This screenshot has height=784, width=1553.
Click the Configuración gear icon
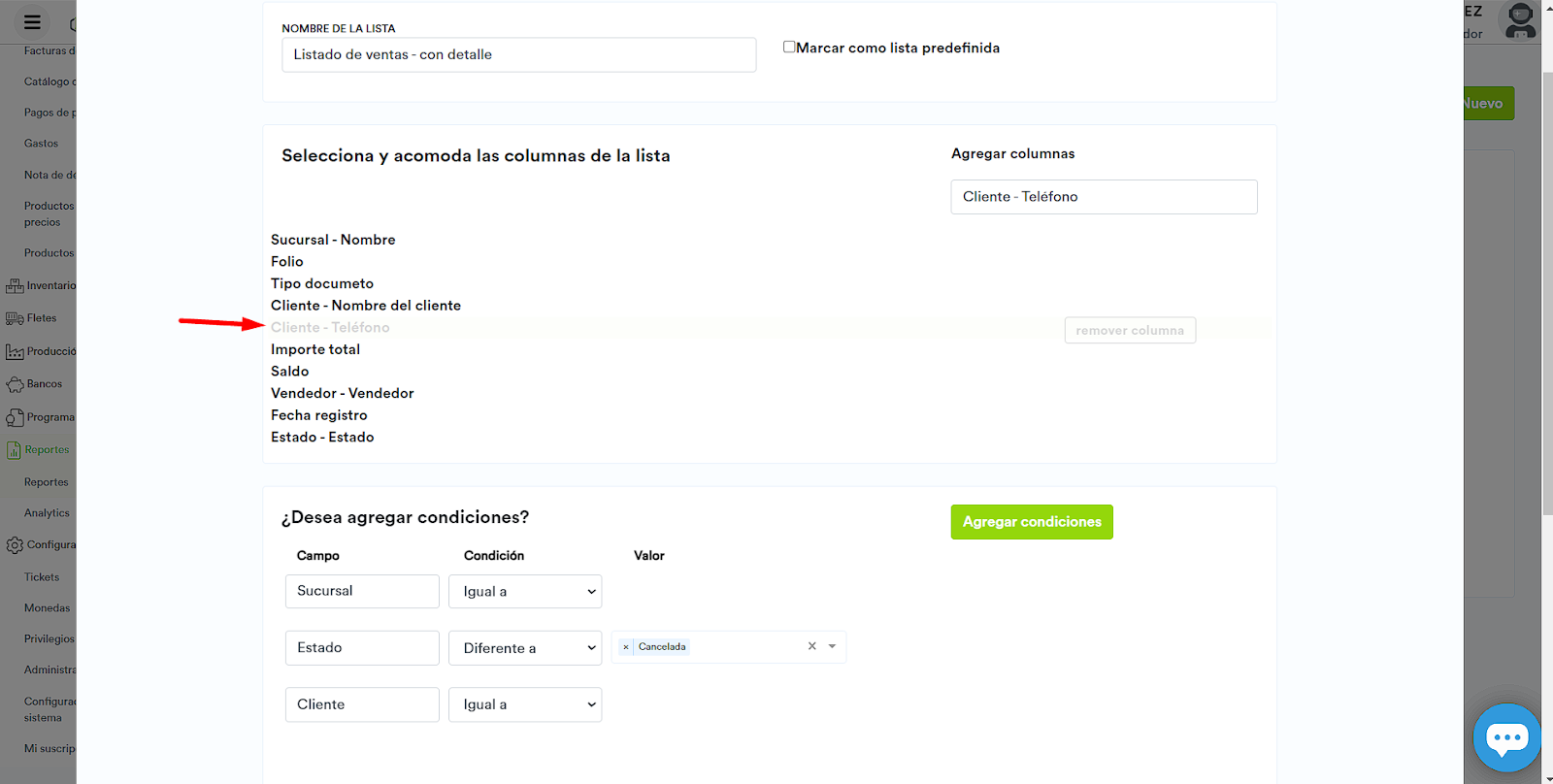(15, 545)
